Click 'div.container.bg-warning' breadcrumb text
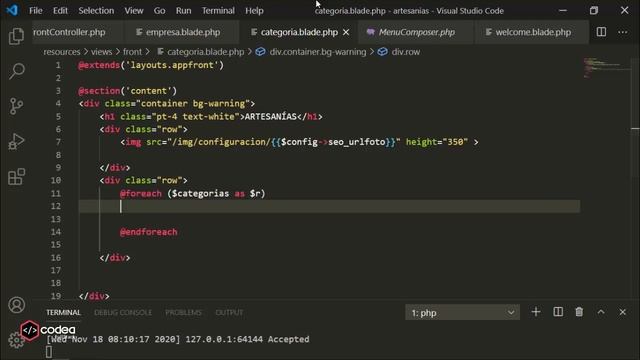Viewport: 640px width, 360px height. click(x=318, y=52)
